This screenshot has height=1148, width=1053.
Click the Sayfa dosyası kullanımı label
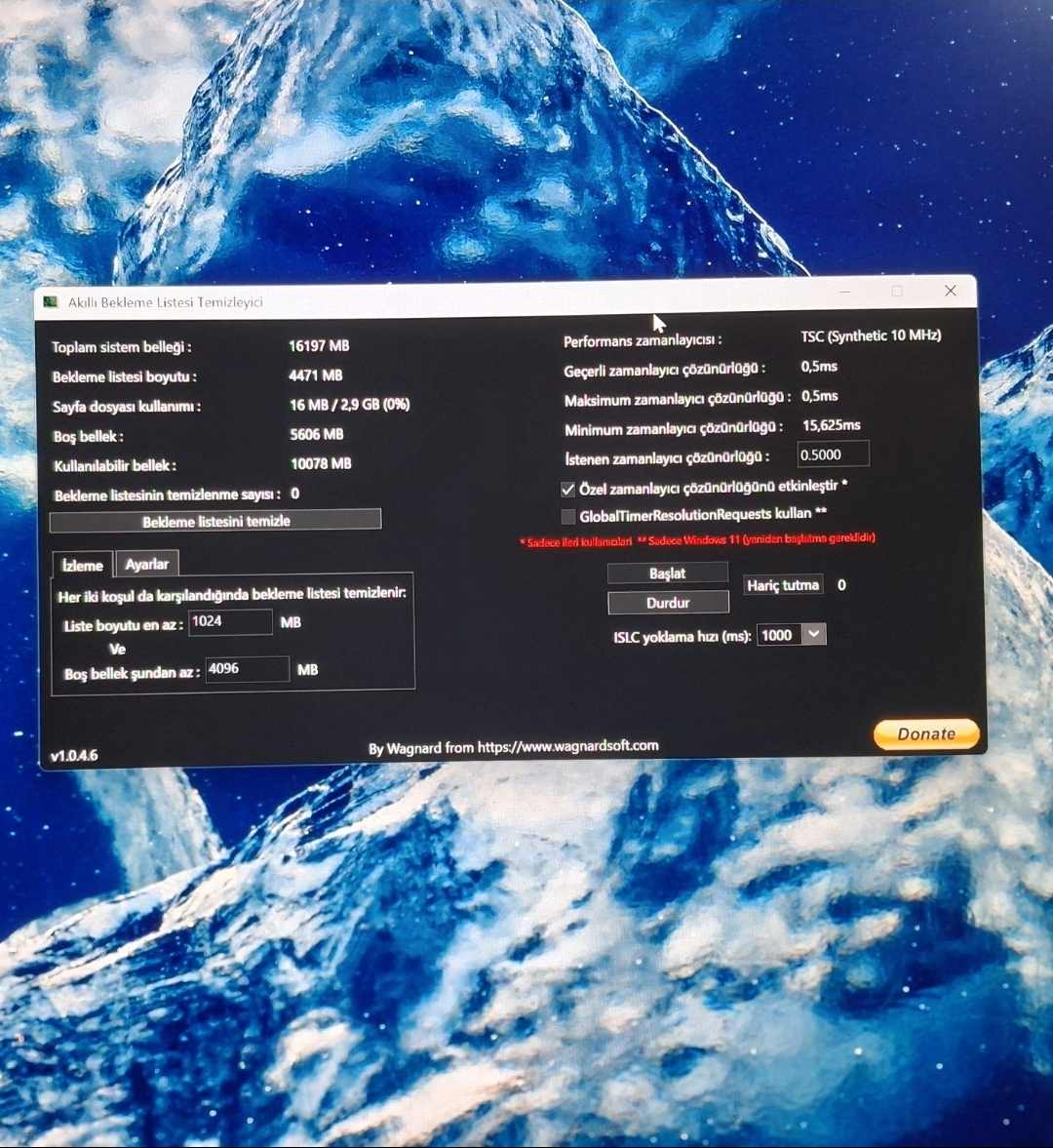click(x=127, y=407)
